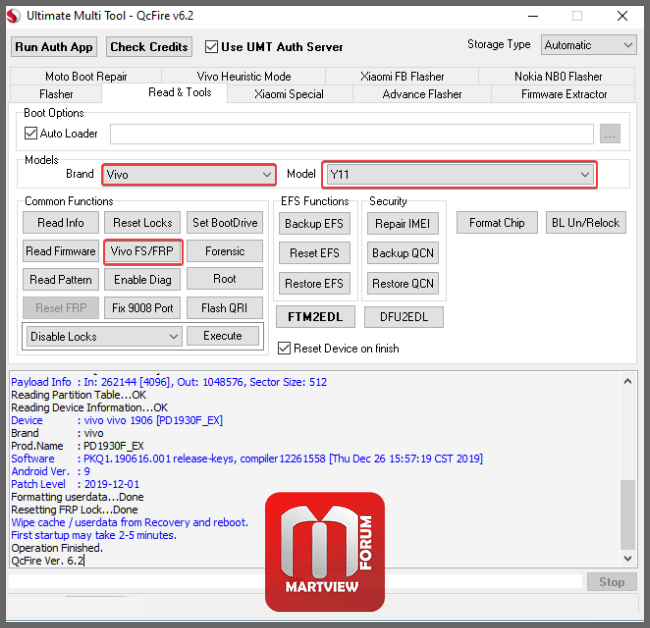Close the QcFire window
The image size is (650, 628).
click(x=622, y=16)
